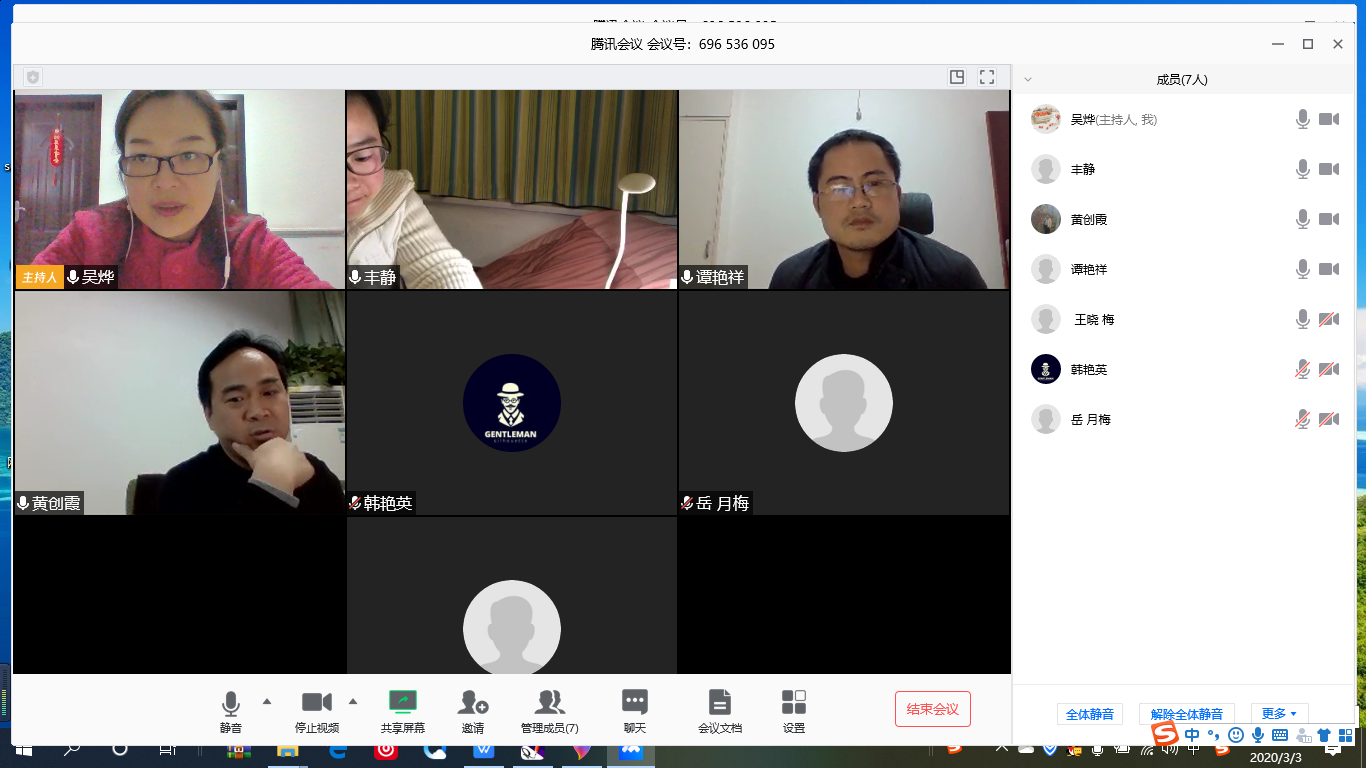Click the red 结束会议 end meeting button

click(932, 709)
